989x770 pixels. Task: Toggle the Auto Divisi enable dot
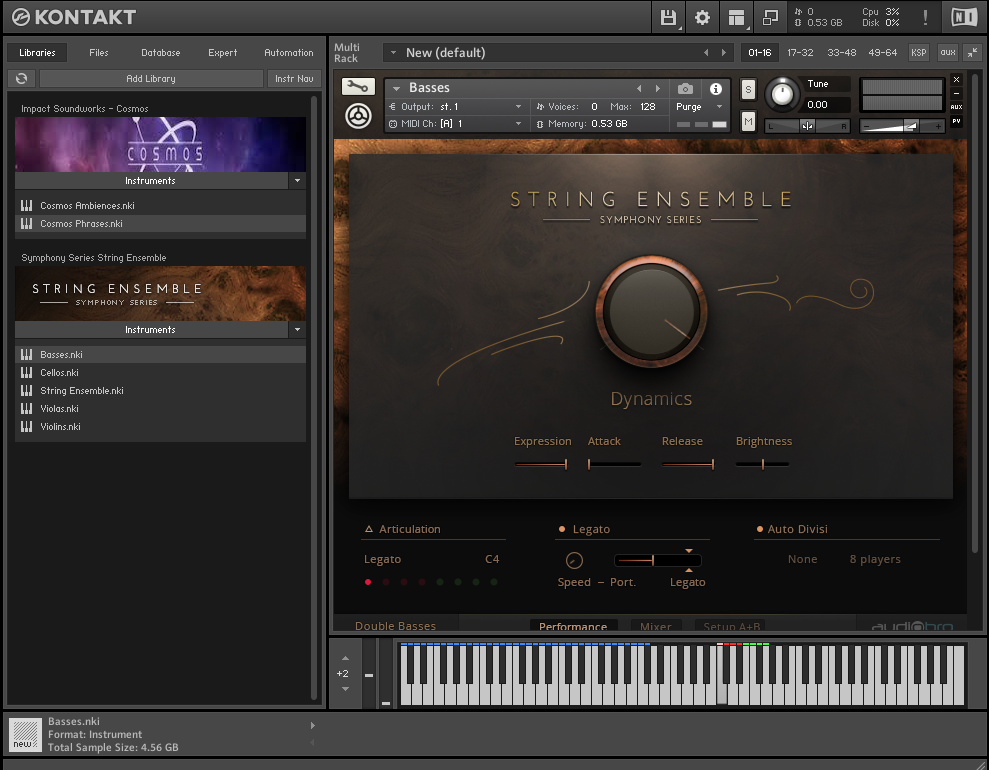[x=759, y=529]
